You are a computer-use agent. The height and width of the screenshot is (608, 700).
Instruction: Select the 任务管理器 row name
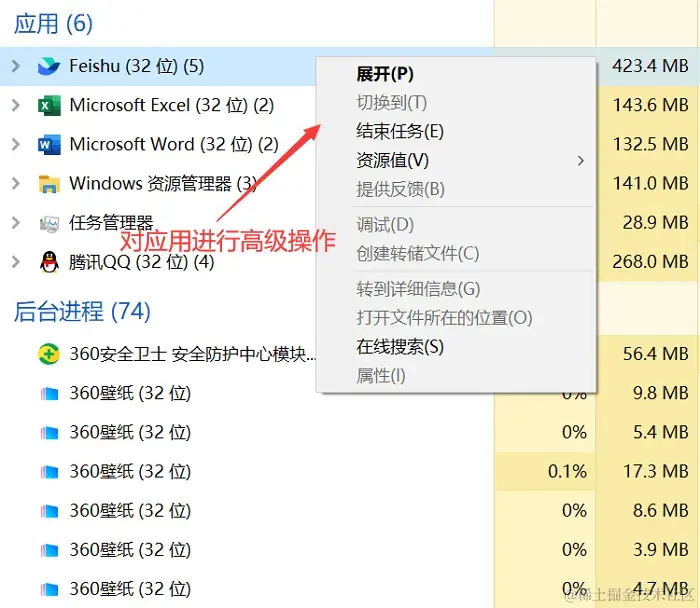tap(111, 223)
